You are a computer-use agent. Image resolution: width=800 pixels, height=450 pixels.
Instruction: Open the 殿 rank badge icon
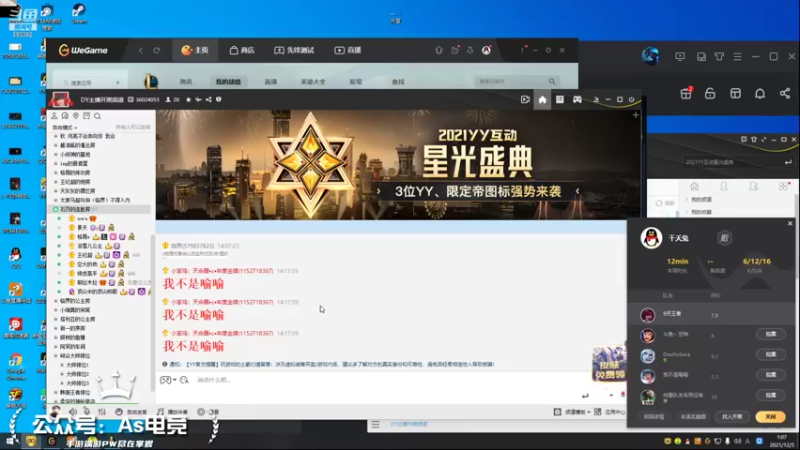pyautogui.click(x=724, y=238)
